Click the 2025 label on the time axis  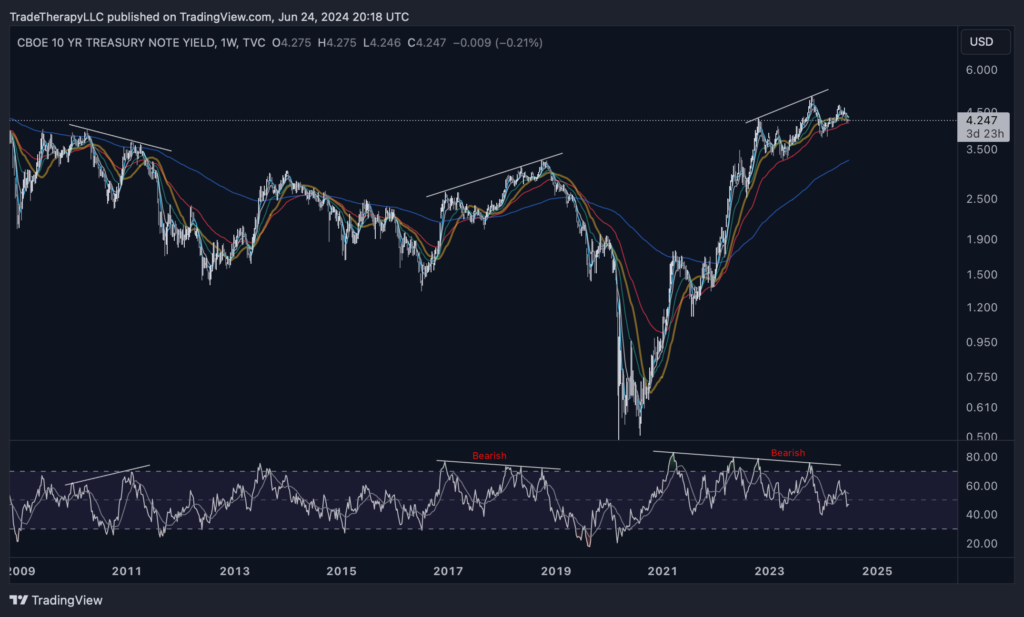876,571
